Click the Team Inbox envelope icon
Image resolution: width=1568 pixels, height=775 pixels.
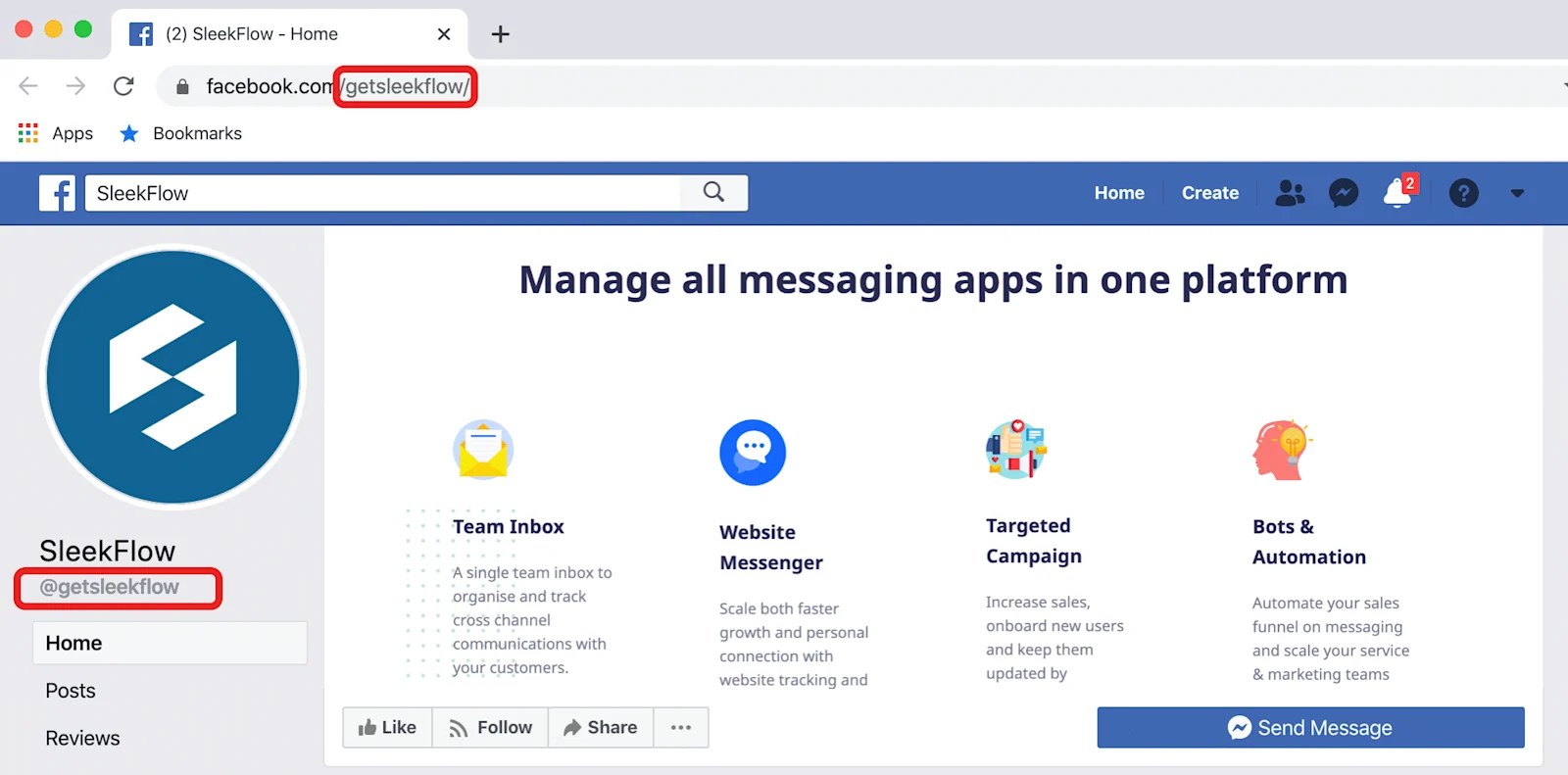point(483,450)
